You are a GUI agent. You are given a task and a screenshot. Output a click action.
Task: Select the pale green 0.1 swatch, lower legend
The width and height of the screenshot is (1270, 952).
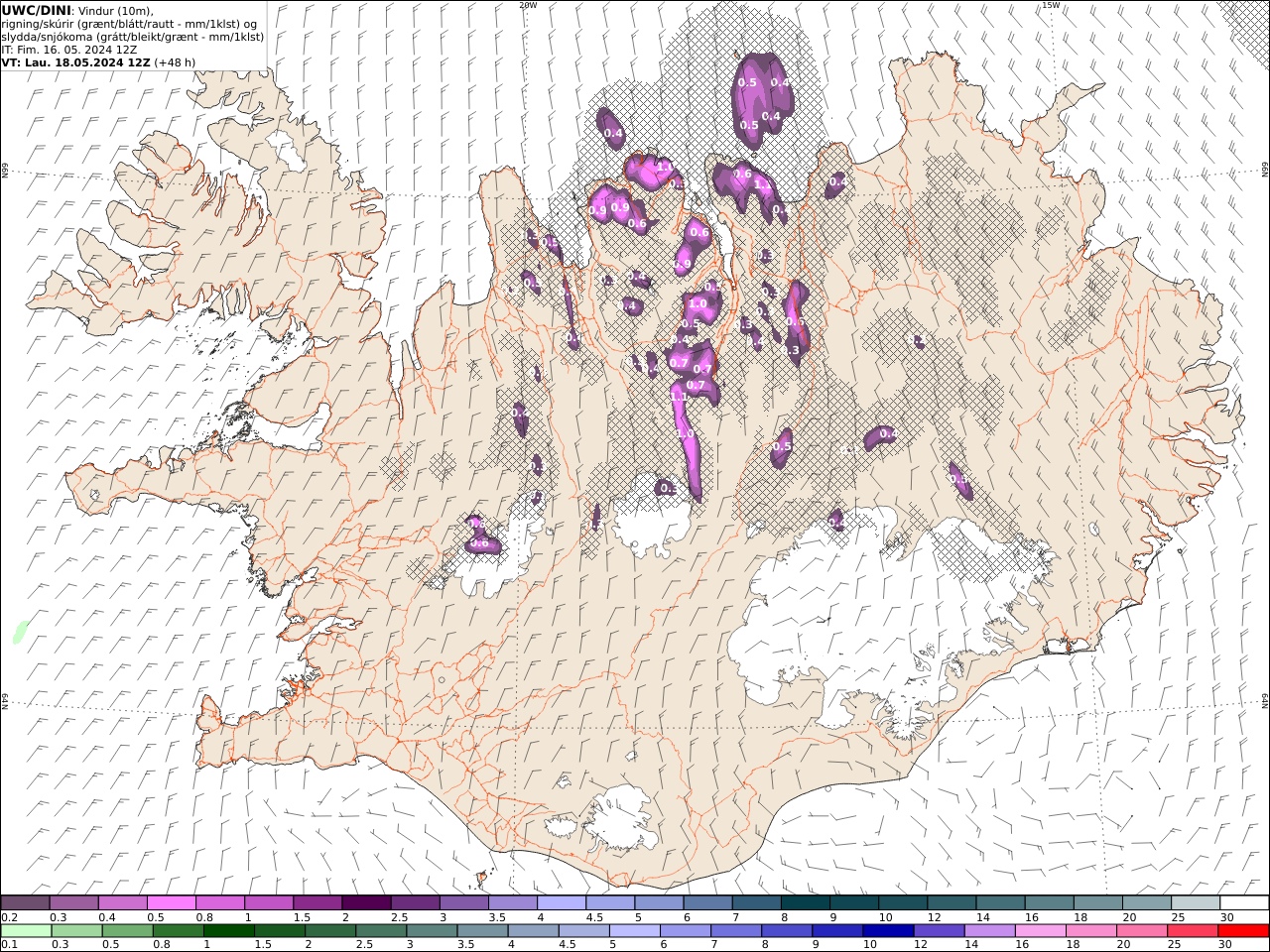tap(27, 931)
